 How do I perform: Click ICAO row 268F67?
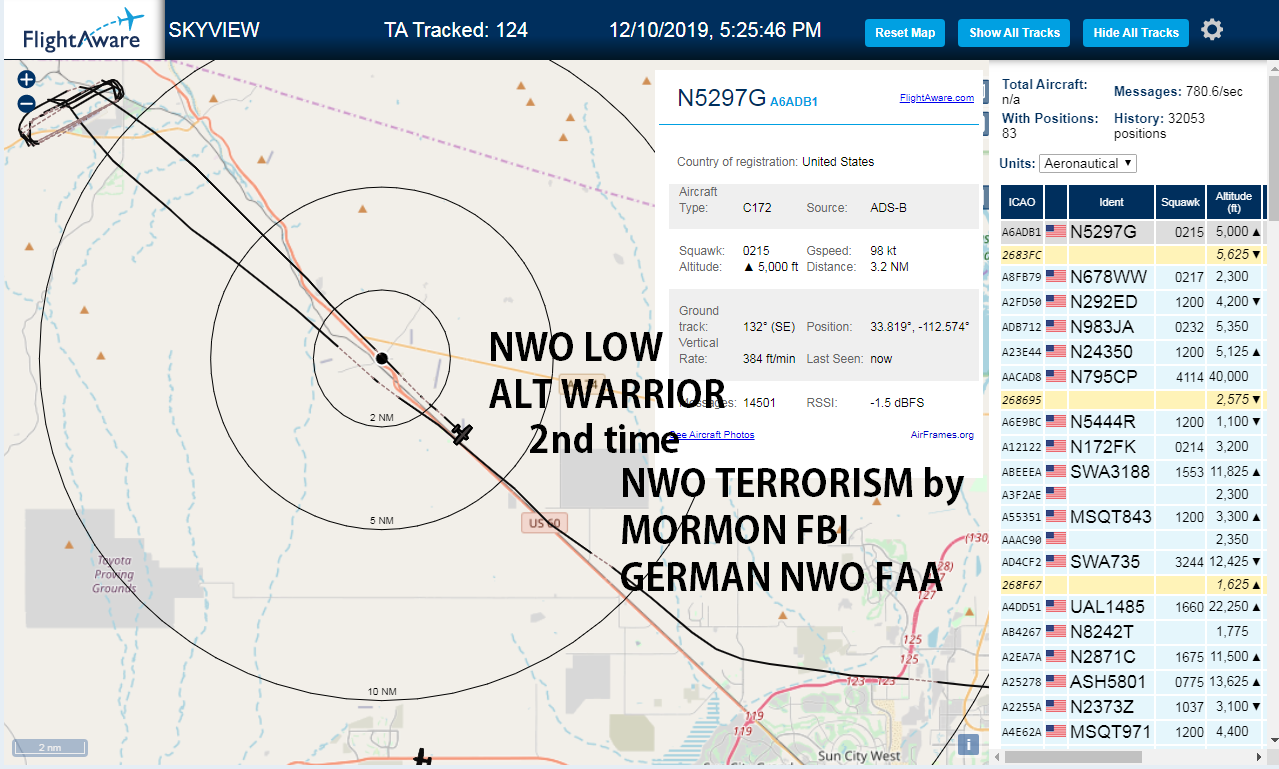point(1132,584)
